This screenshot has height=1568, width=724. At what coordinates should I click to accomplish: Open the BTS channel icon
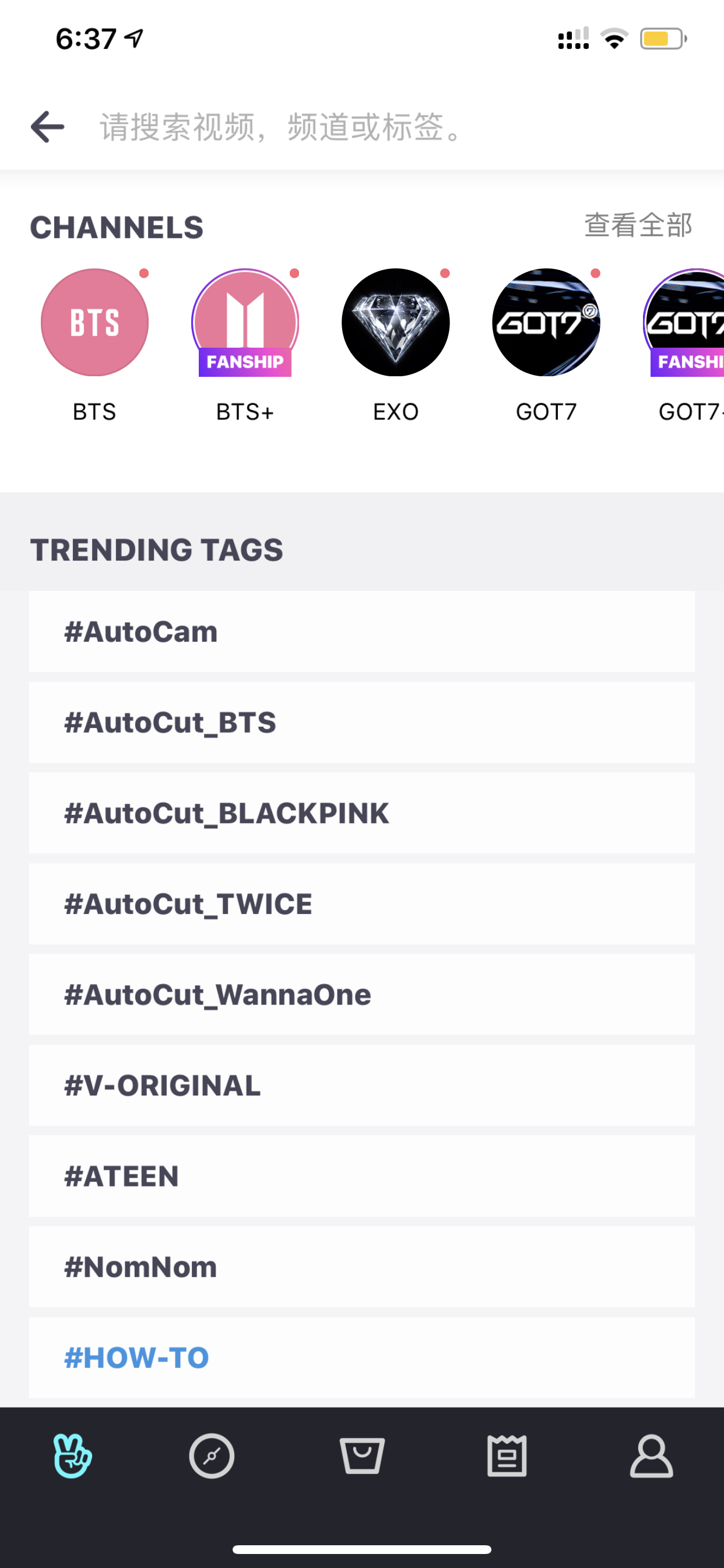(x=95, y=323)
